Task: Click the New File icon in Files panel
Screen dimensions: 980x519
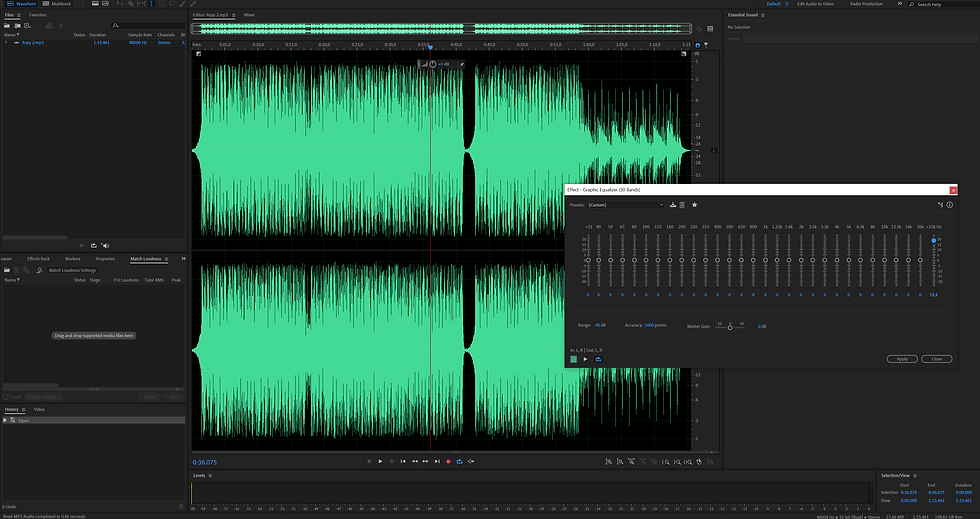Action: tap(28, 26)
